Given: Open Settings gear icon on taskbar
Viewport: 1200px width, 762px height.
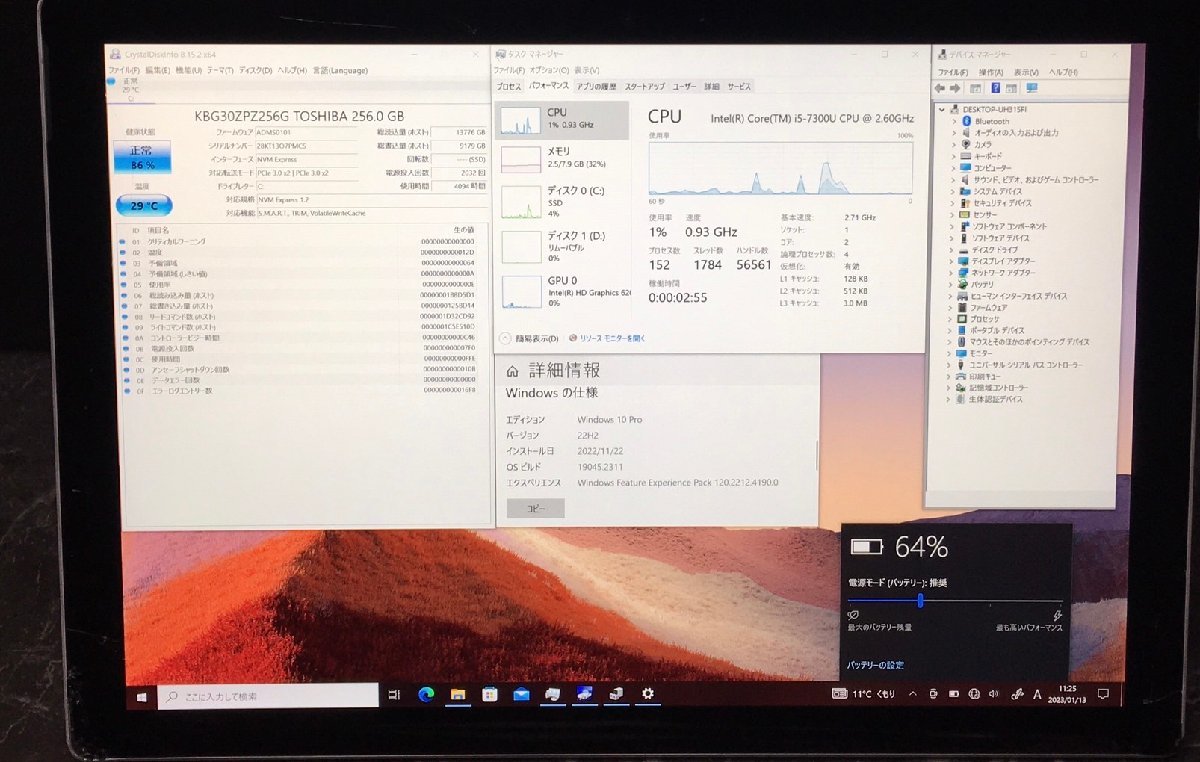Looking at the screenshot, I should [x=648, y=693].
